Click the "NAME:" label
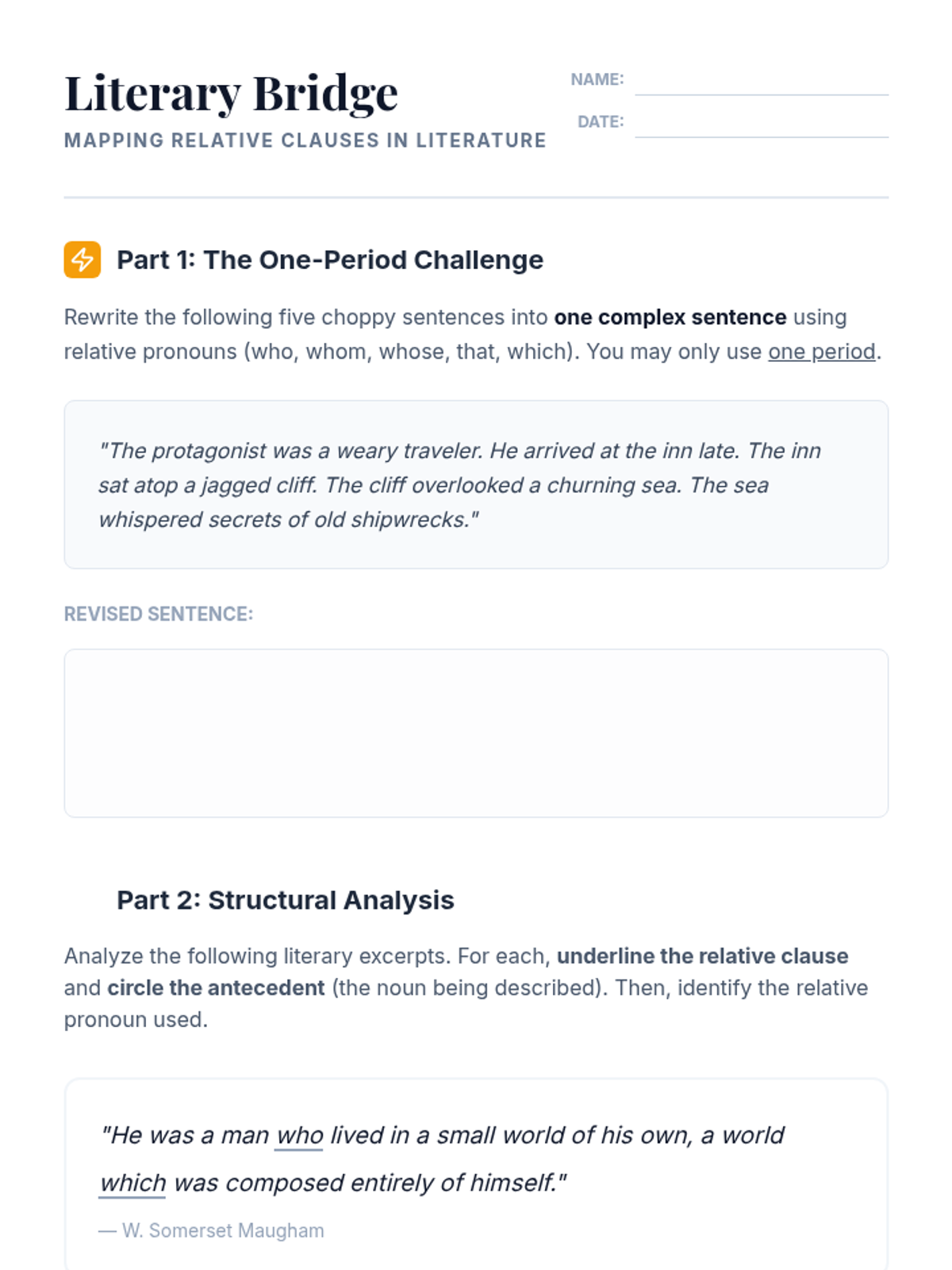This screenshot has width=952, height=1270. 597,79
